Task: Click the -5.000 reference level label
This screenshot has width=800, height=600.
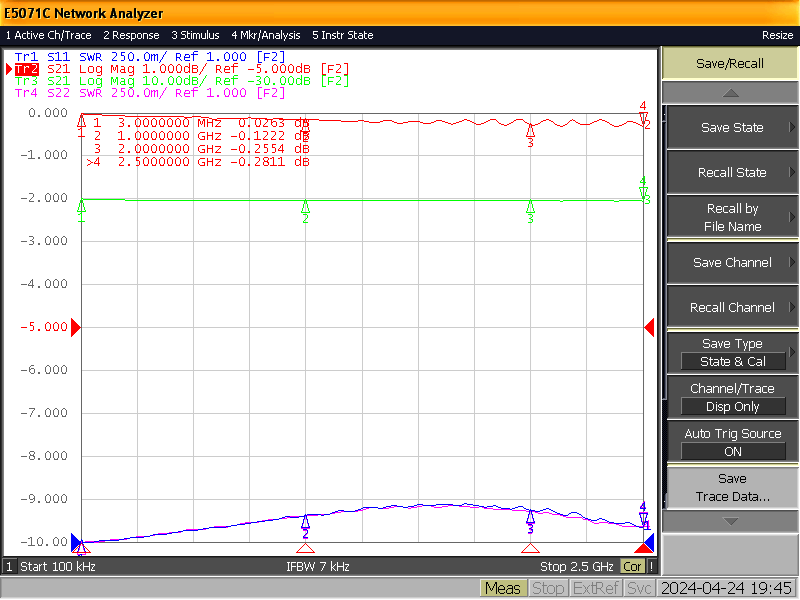Action: click(44, 327)
